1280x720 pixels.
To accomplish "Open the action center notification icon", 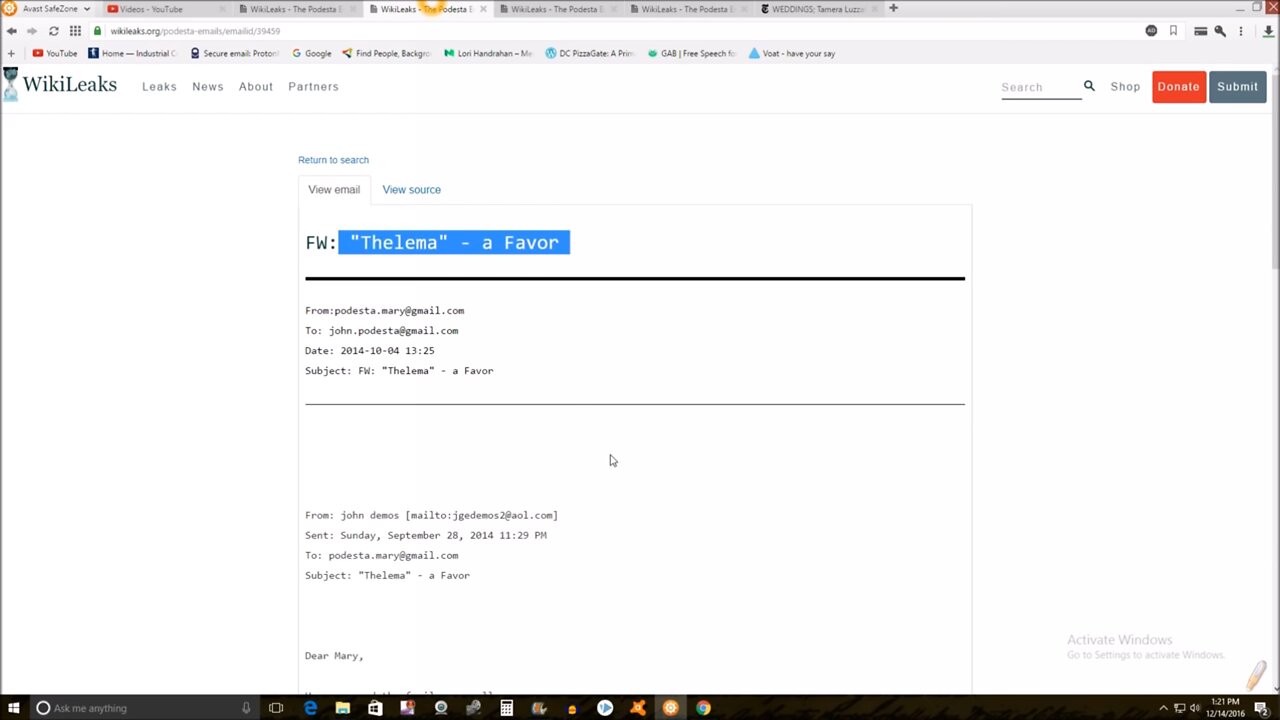I will 1261,708.
